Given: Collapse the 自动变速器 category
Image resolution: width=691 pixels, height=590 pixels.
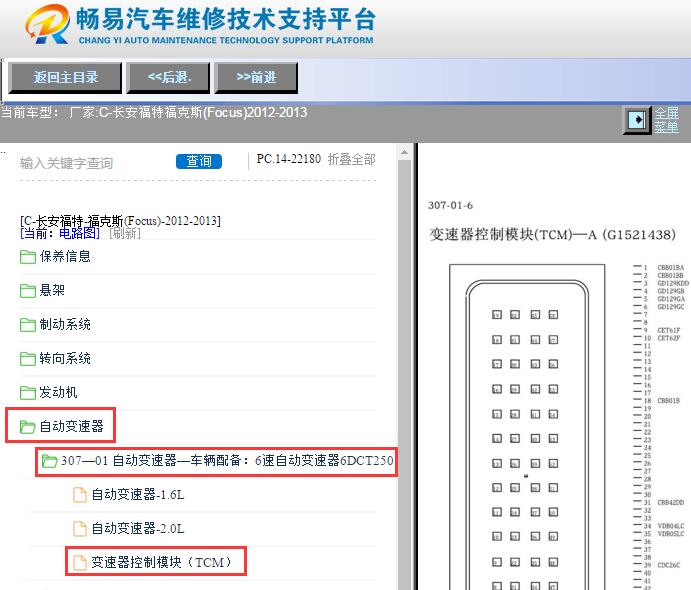Looking at the screenshot, I should pyautogui.click(x=71, y=426).
